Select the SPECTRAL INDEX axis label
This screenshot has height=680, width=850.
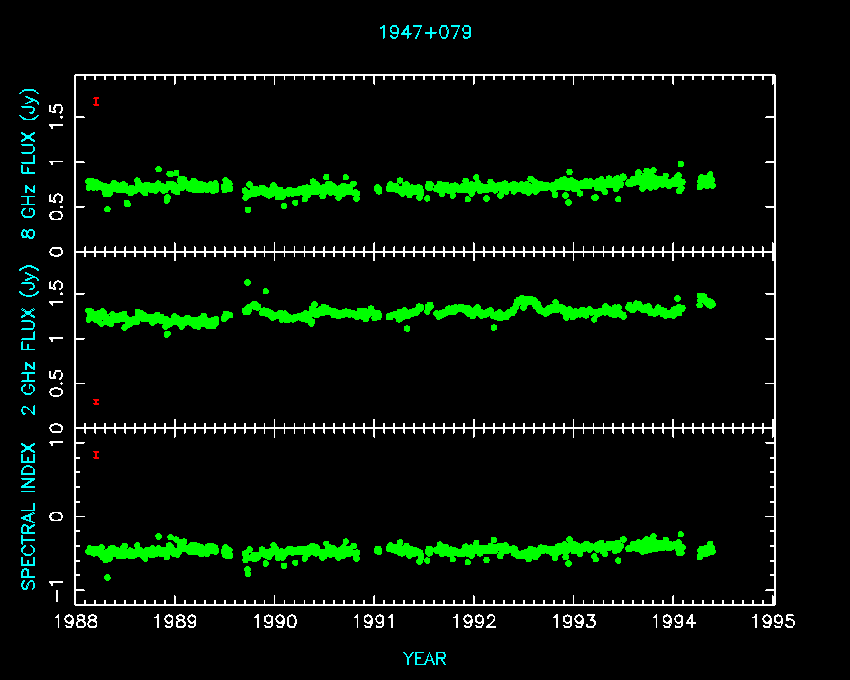click(x=29, y=516)
